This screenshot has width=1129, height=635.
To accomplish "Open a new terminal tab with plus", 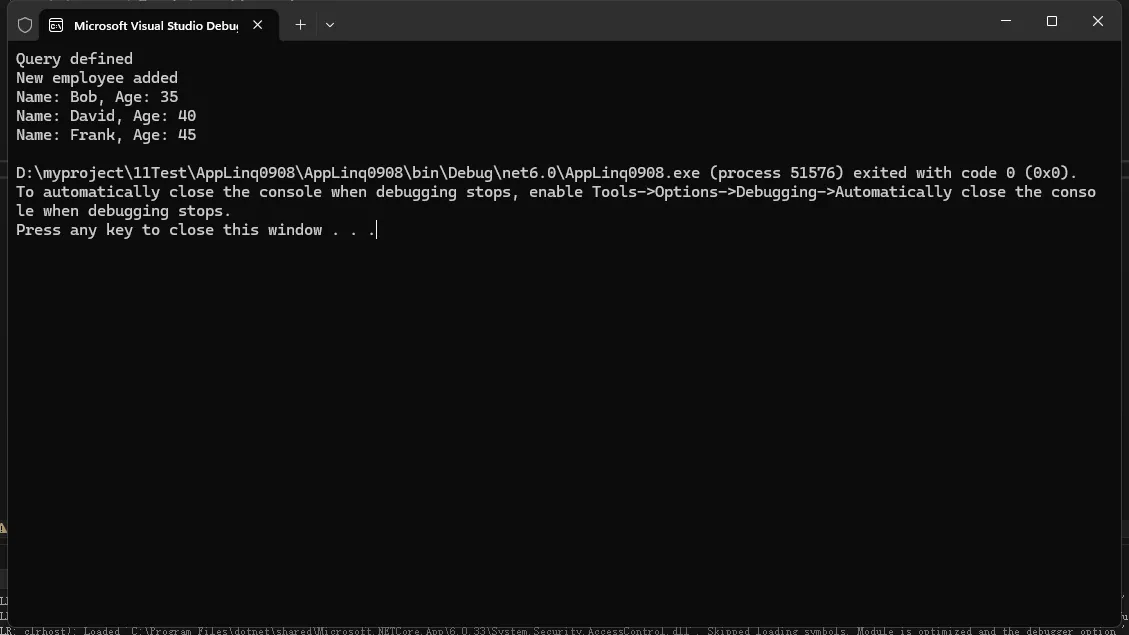I will (300, 25).
